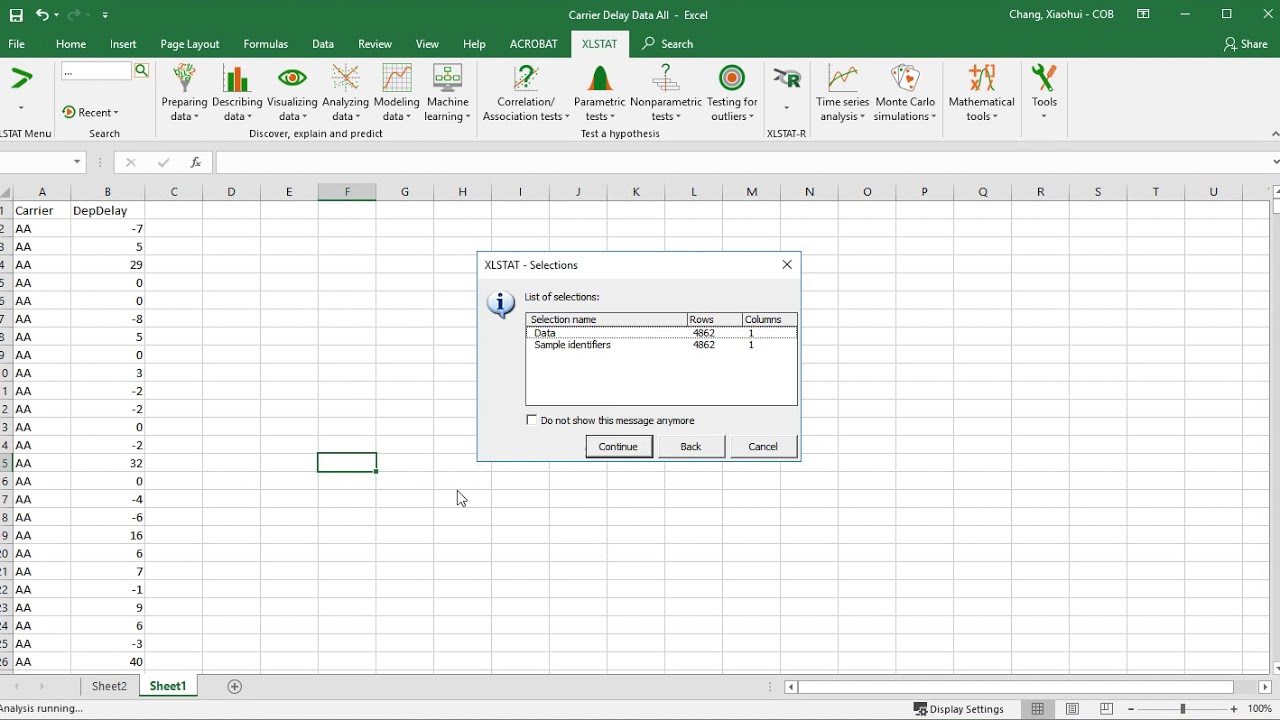Click the insert function fx icon
This screenshot has width=1280, height=720.
click(x=196, y=162)
